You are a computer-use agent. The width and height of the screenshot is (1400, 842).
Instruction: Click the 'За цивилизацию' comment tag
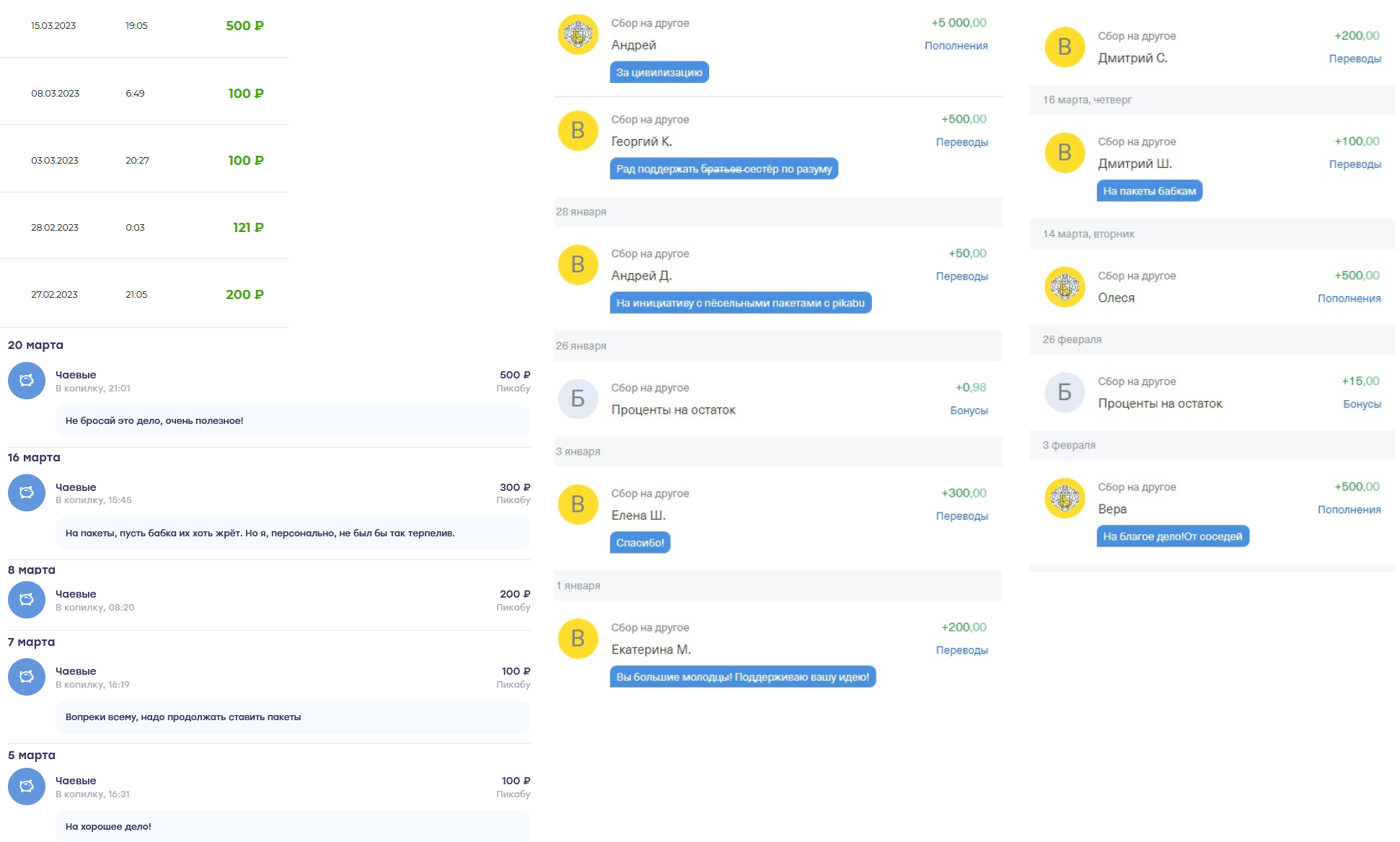pos(659,72)
